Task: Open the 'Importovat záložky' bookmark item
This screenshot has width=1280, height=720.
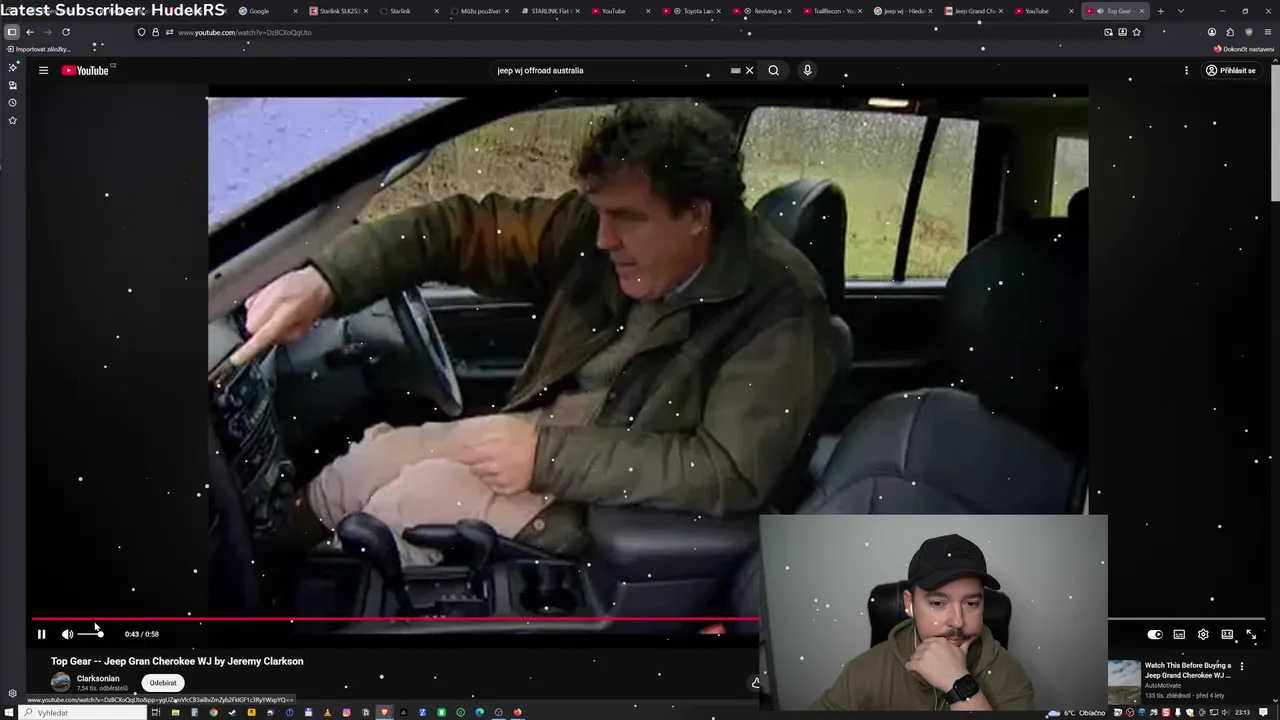Action: pyautogui.click(x=38, y=49)
